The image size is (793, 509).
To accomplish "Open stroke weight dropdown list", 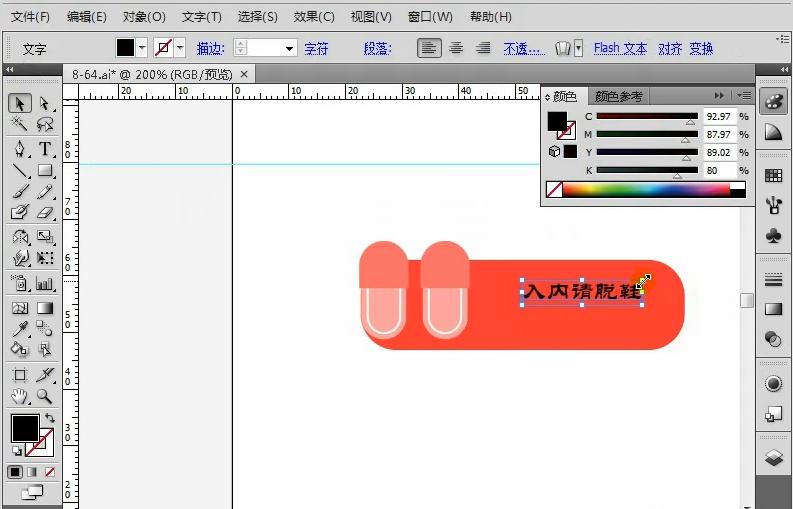I will (289, 49).
